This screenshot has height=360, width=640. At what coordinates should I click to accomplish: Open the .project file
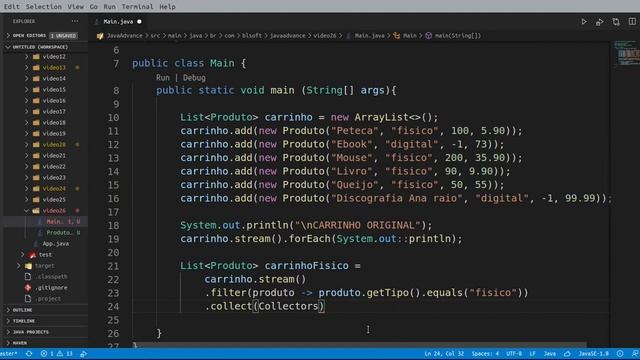coord(48,299)
